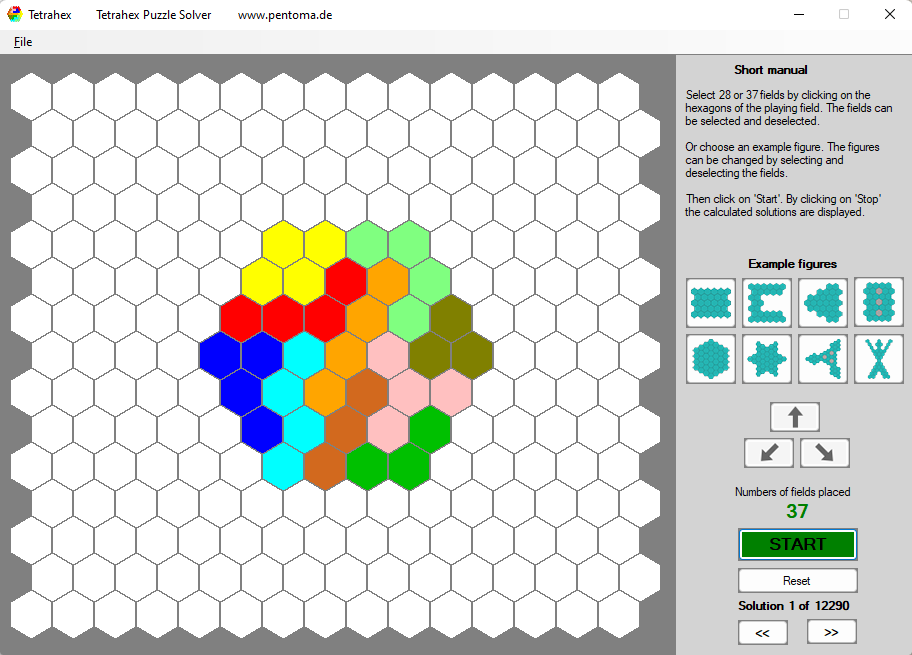Move figure up with the up arrow
The image size is (912, 655).
795,417
